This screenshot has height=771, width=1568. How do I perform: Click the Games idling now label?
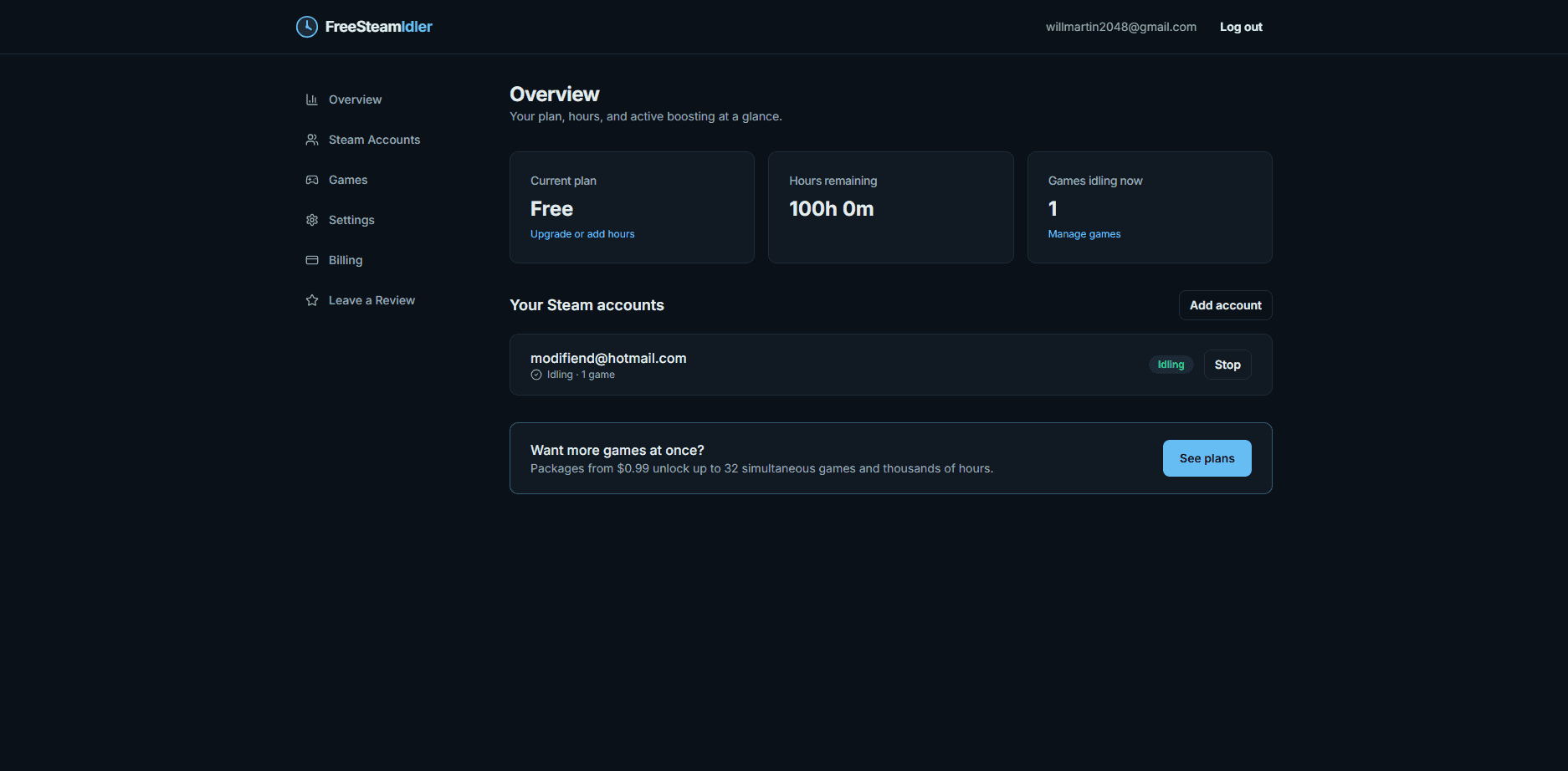click(x=1095, y=181)
